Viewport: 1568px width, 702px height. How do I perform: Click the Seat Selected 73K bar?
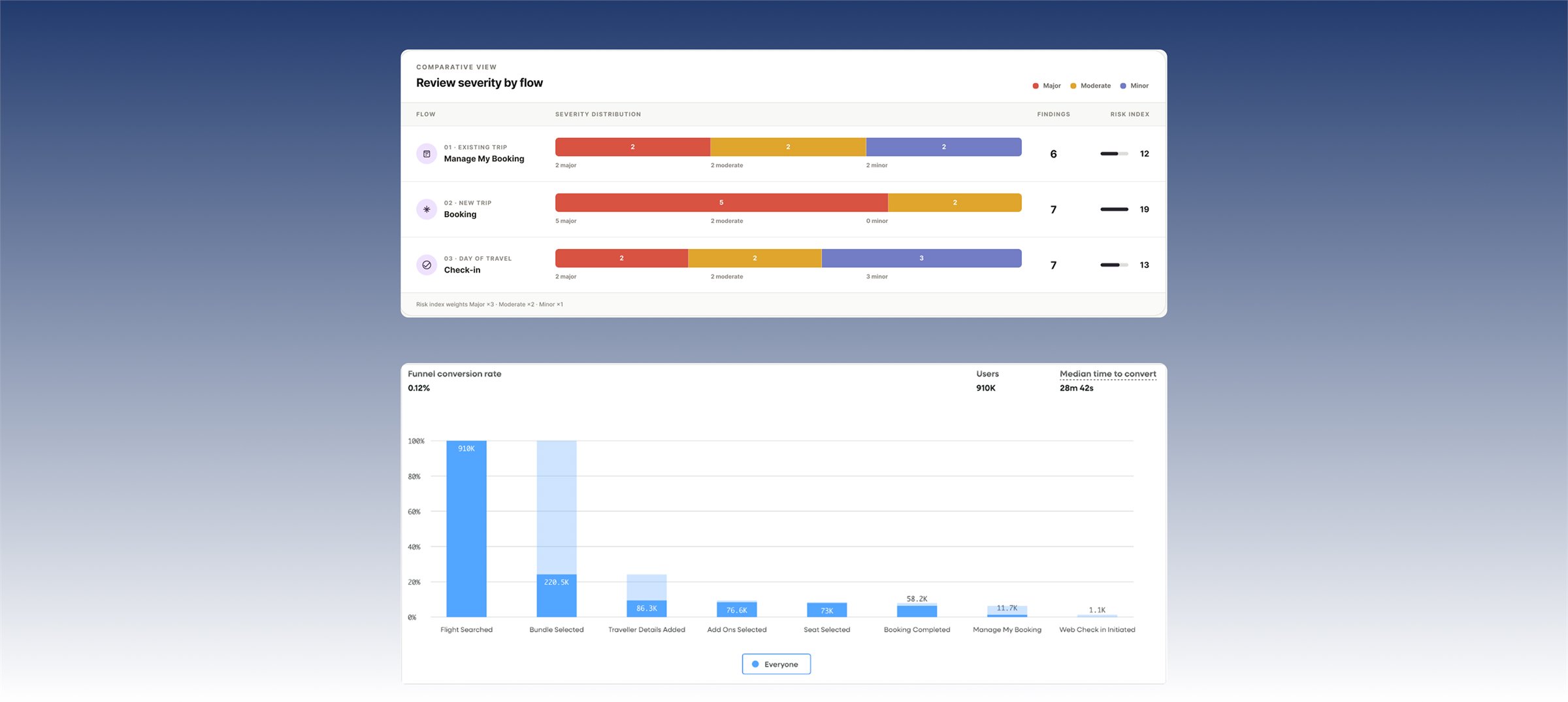point(827,610)
